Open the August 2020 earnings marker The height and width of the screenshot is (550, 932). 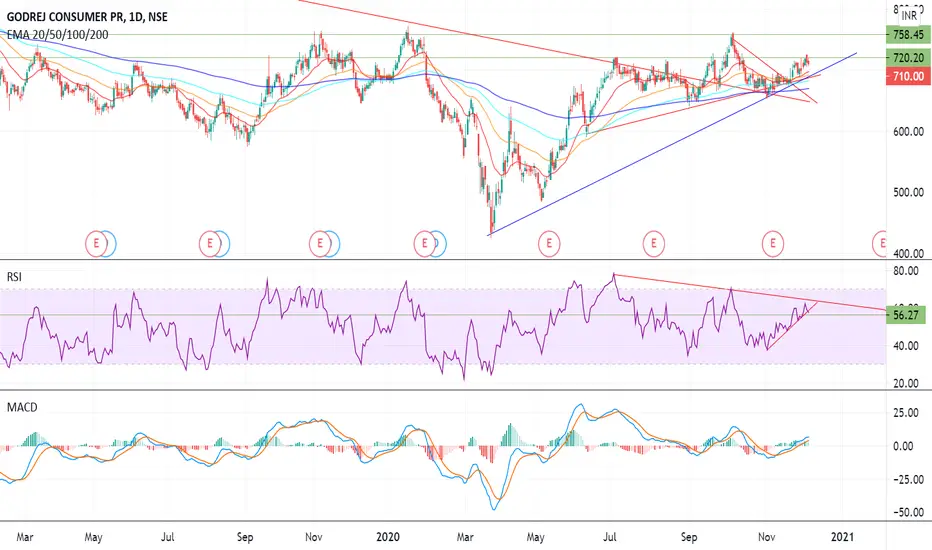pyautogui.click(x=654, y=243)
